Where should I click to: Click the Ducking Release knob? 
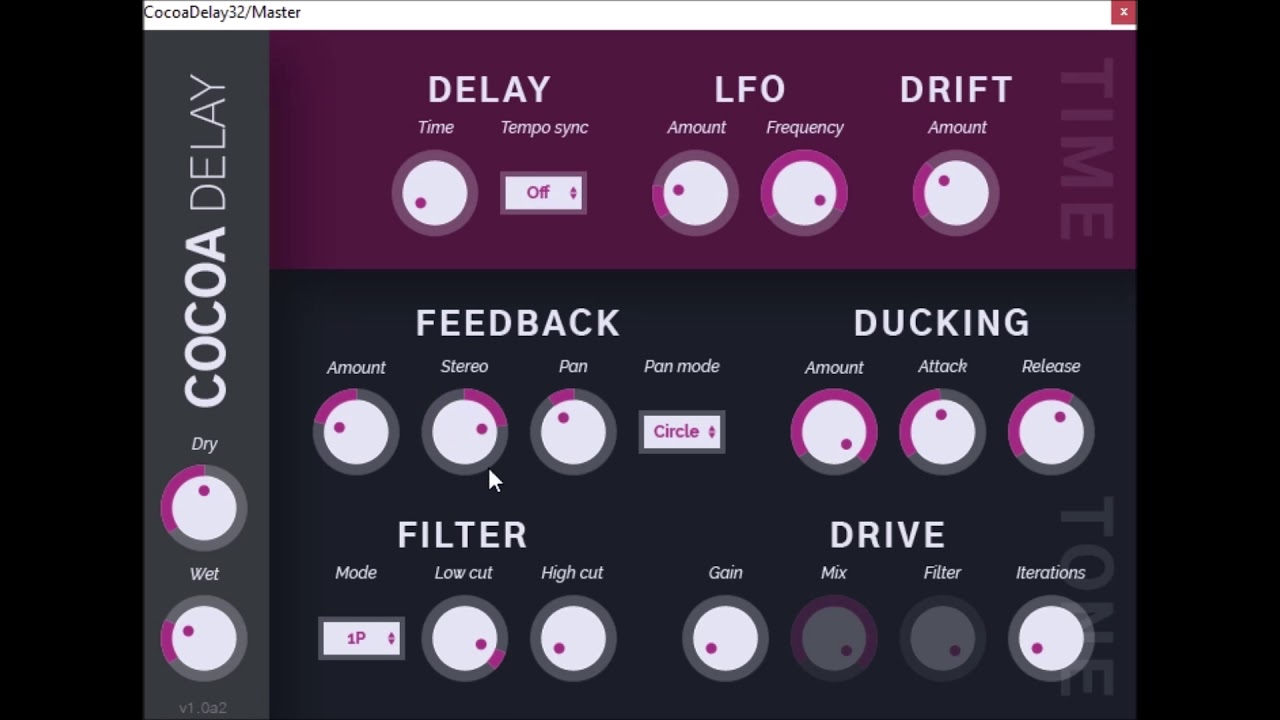[1051, 432]
